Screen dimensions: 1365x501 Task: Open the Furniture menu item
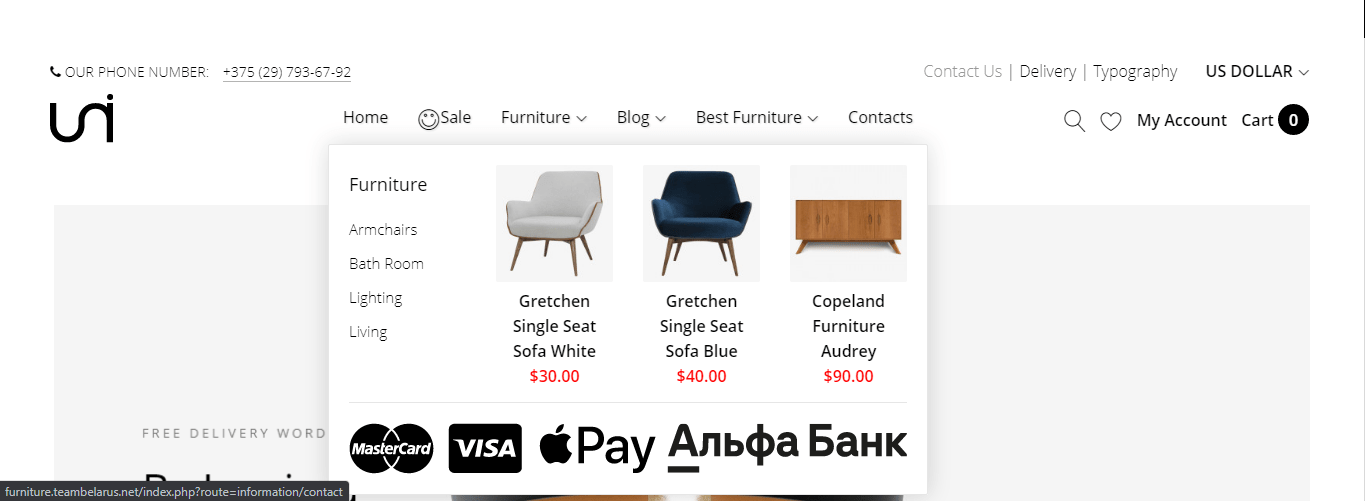(x=543, y=118)
